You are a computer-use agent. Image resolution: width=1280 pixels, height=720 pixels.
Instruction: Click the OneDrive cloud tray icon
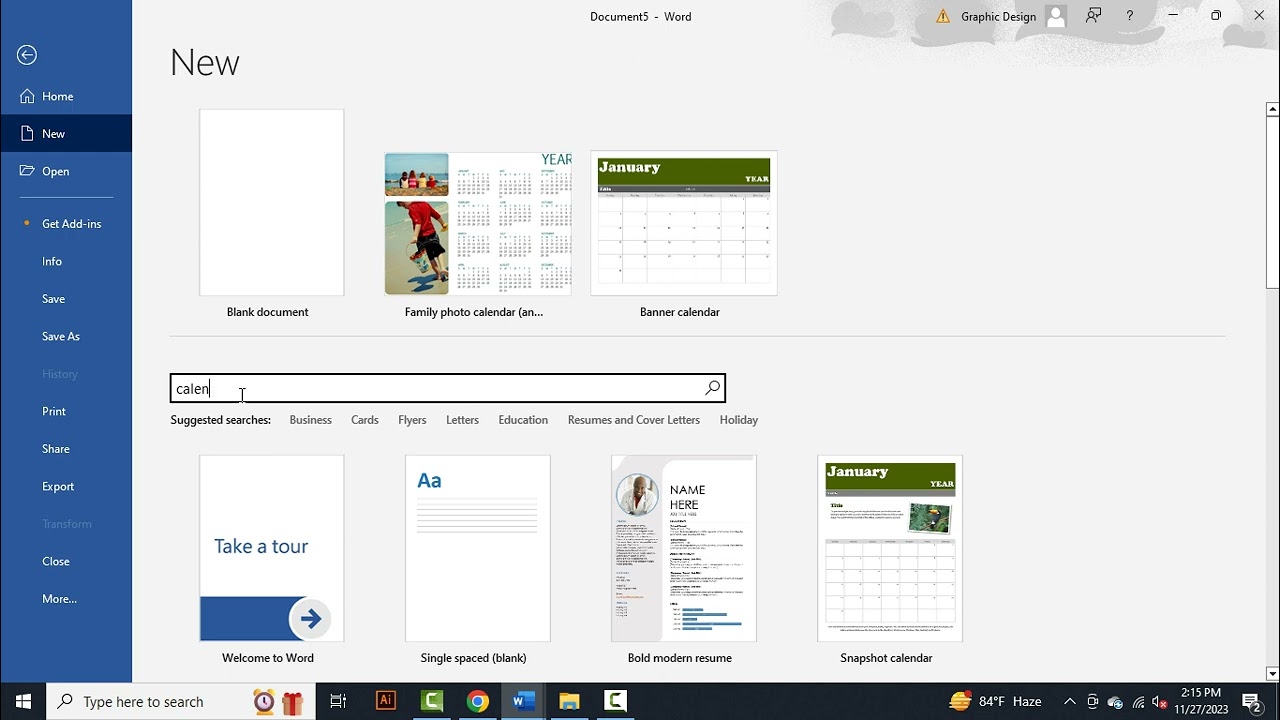pos(1115,702)
